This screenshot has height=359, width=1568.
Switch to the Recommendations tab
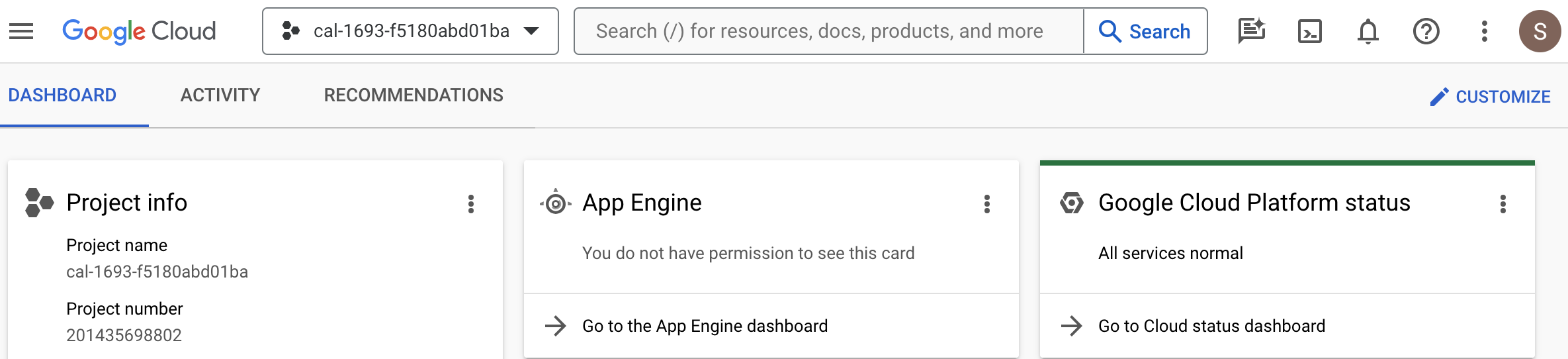click(414, 95)
